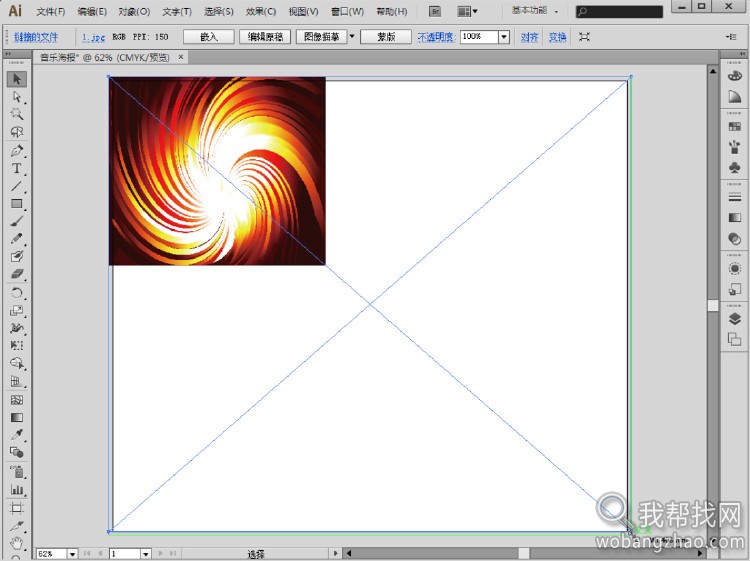Open the control bar panel menu
Image resolution: width=750 pixels, height=561 pixels.
[x=731, y=37]
